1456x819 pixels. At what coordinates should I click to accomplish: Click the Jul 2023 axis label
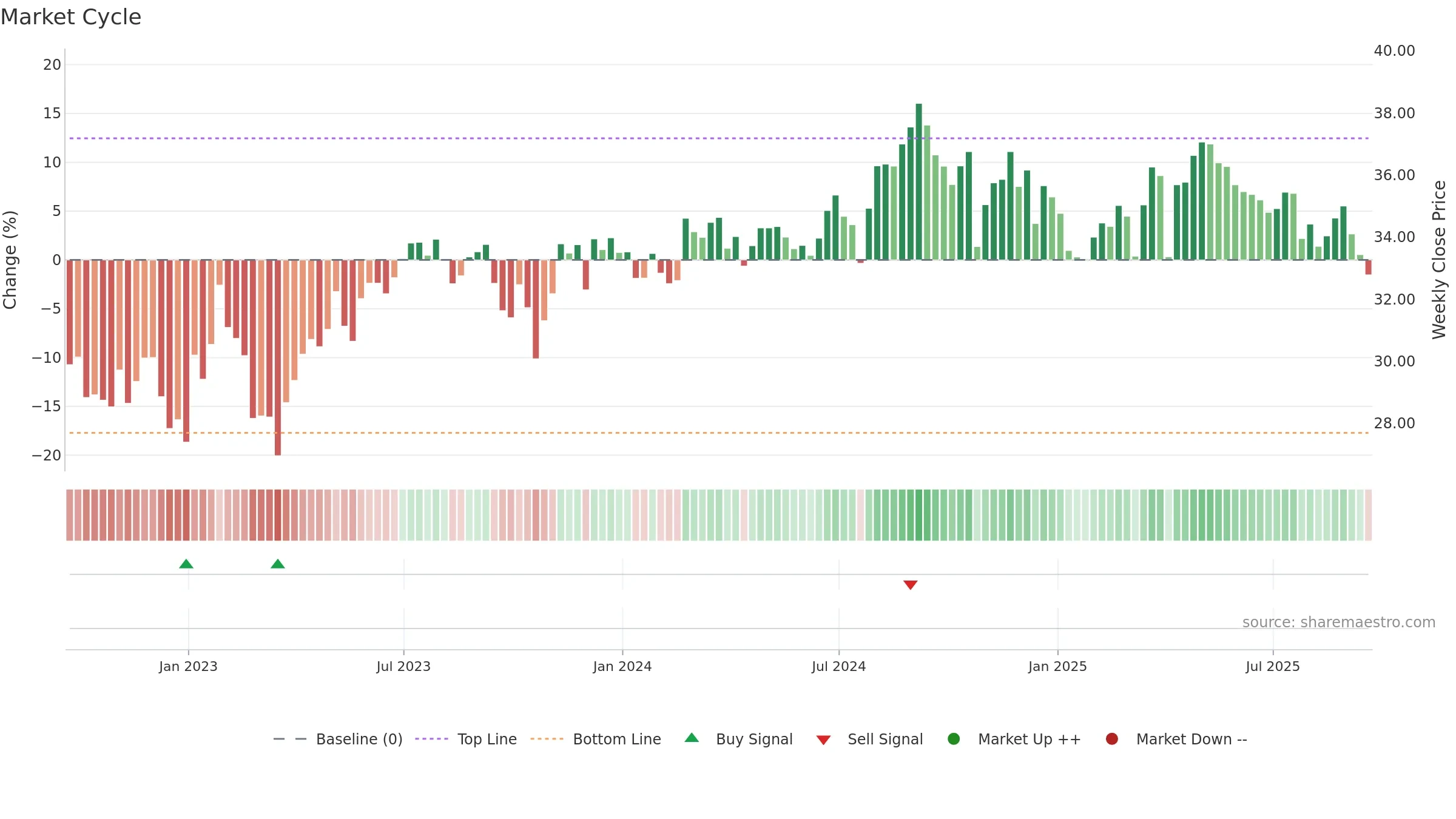coord(403,666)
